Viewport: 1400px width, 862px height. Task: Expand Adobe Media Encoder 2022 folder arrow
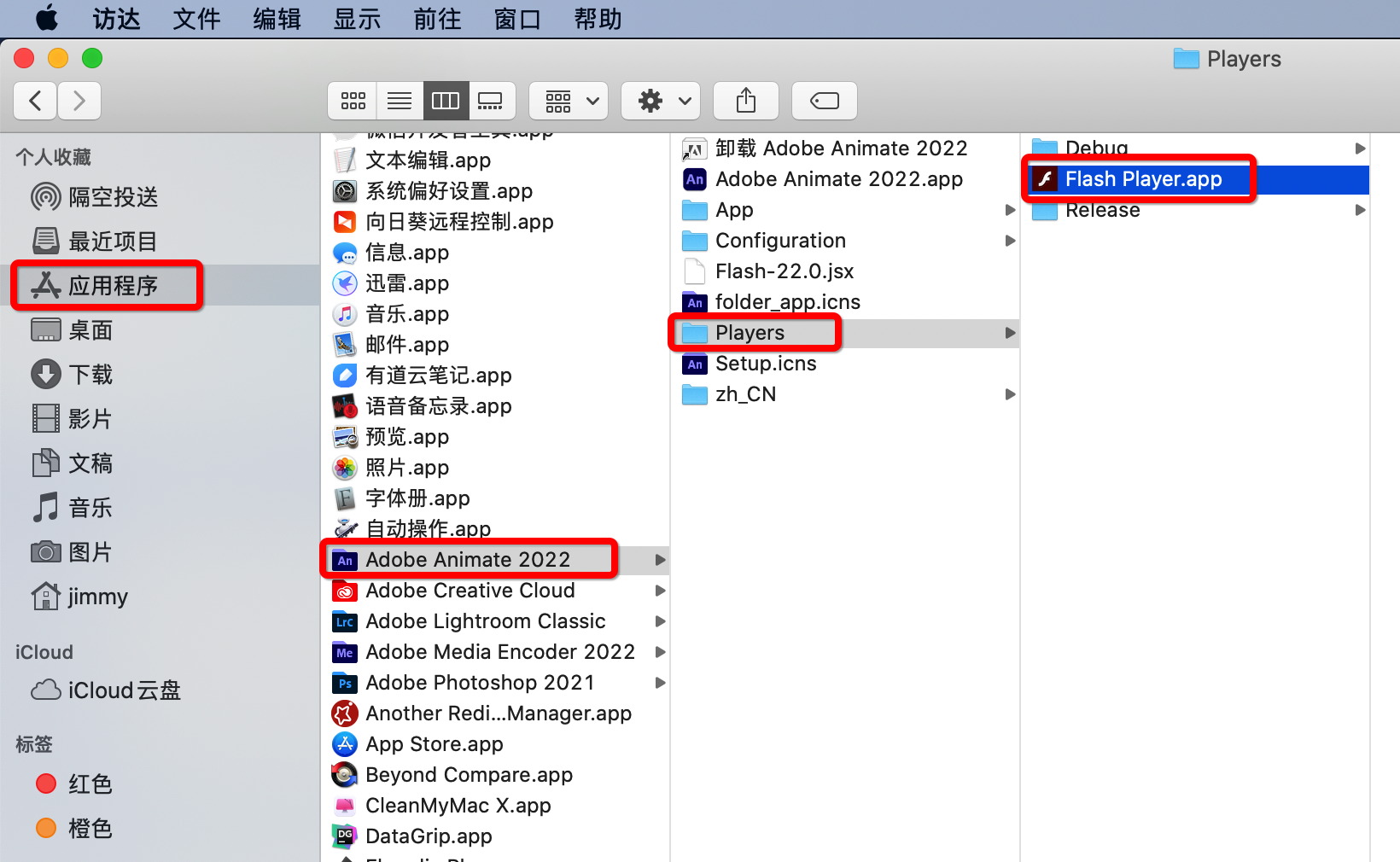pyautogui.click(x=660, y=652)
